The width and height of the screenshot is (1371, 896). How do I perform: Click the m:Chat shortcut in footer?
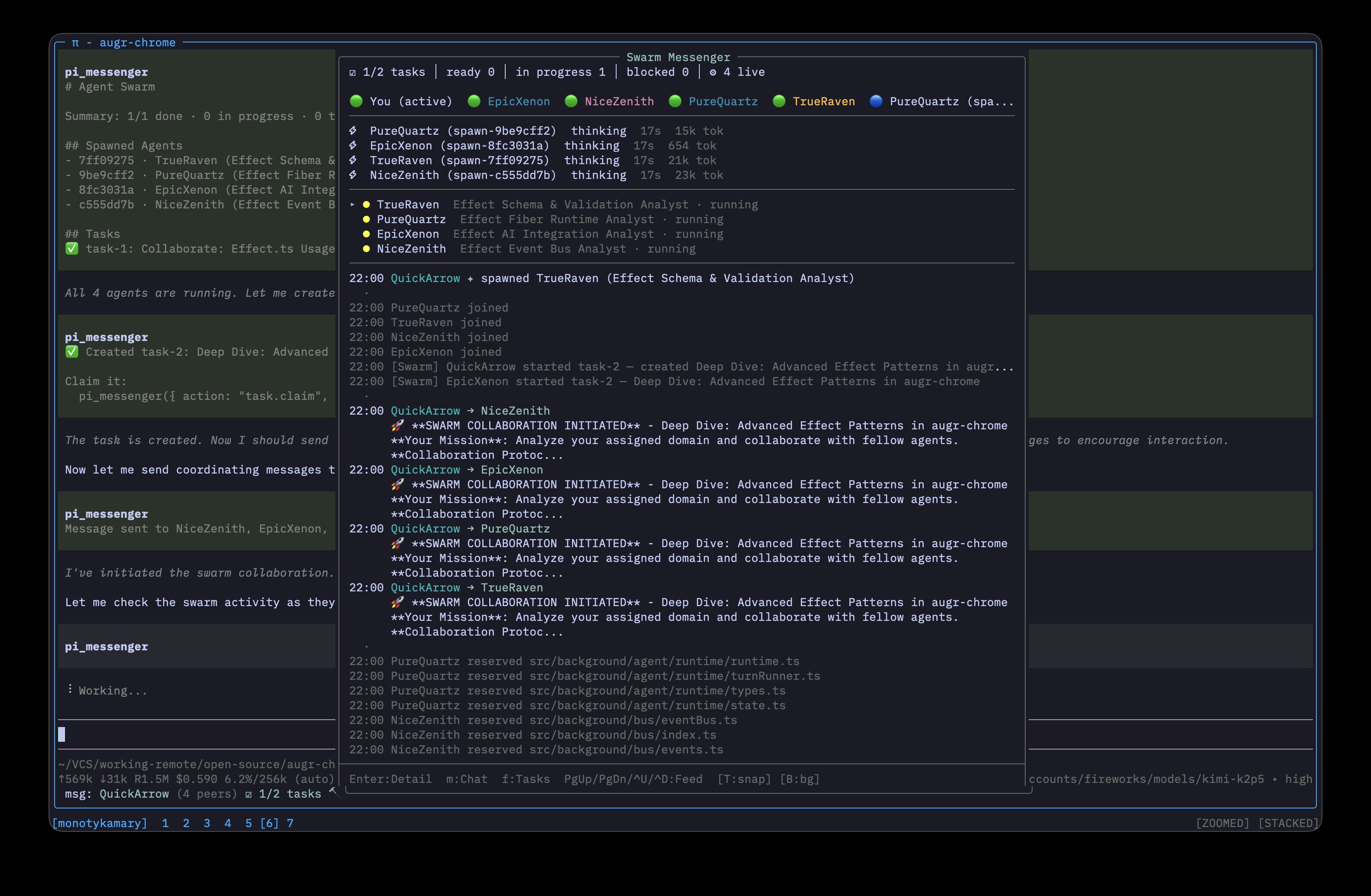click(467, 779)
